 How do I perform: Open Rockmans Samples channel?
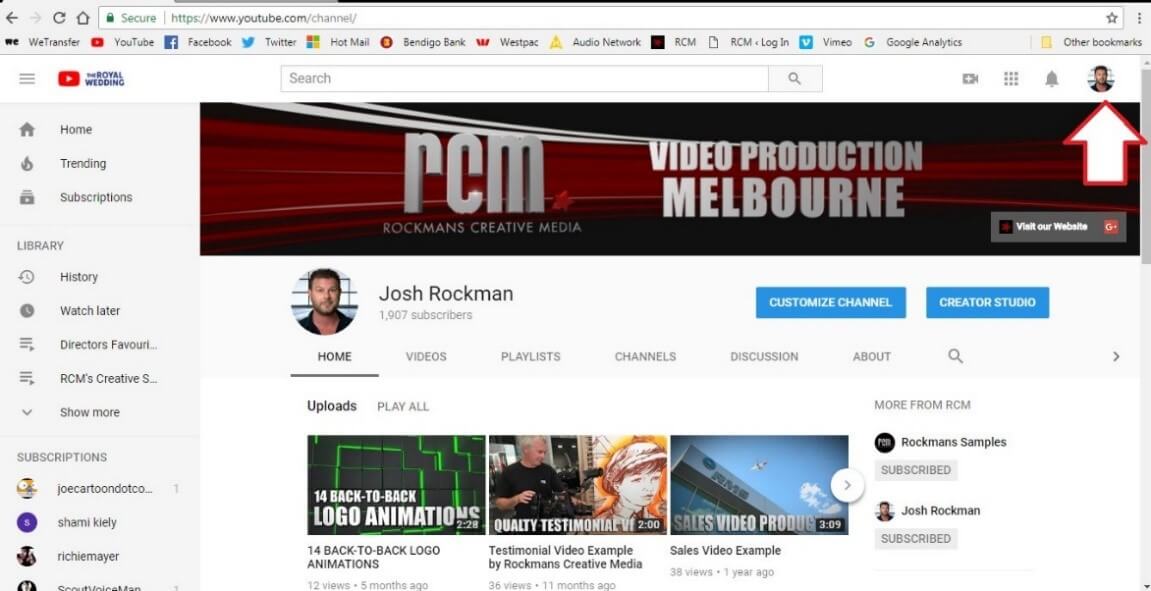(x=954, y=443)
